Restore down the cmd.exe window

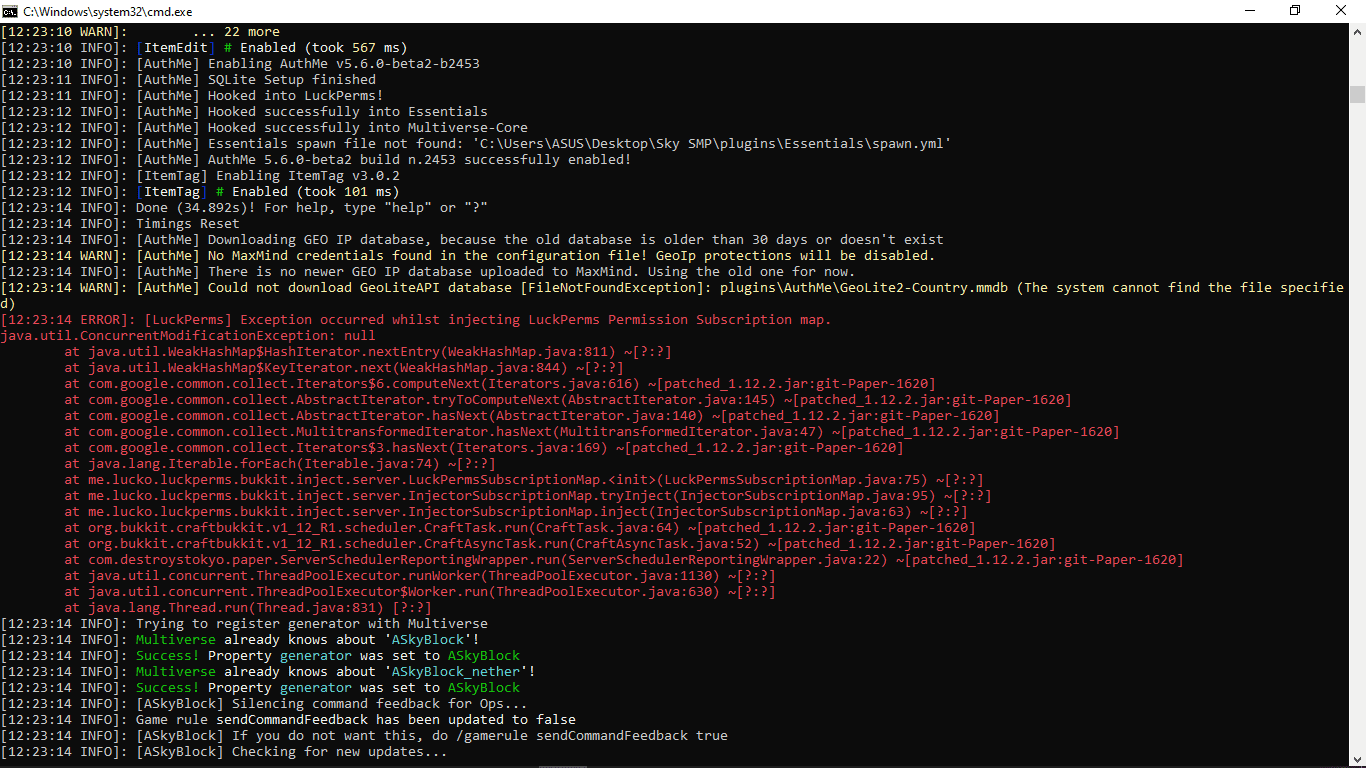[x=1295, y=11]
